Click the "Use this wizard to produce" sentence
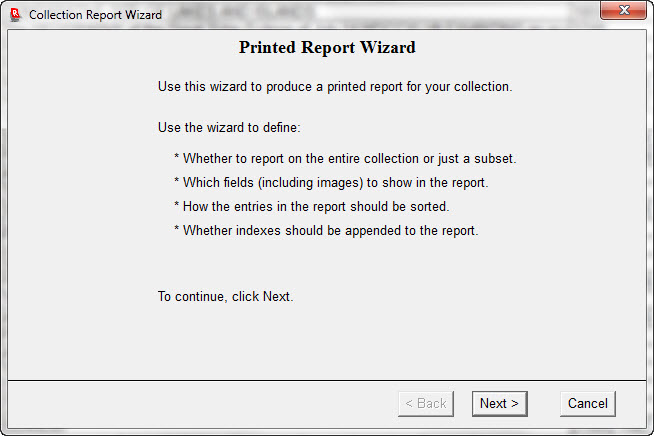The width and height of the screenshot is (654, 436). coord(335,86)
